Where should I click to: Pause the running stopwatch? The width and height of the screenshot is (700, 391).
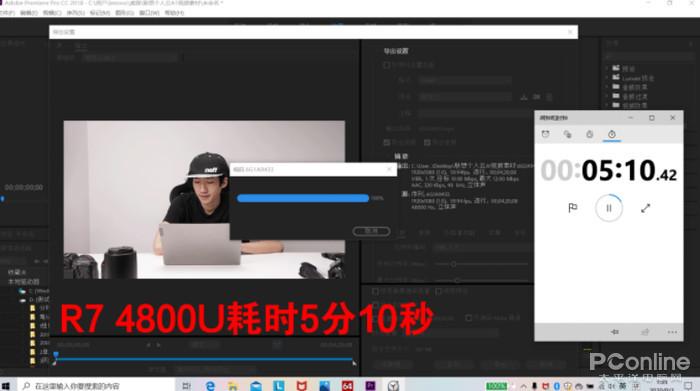(608, 208)
